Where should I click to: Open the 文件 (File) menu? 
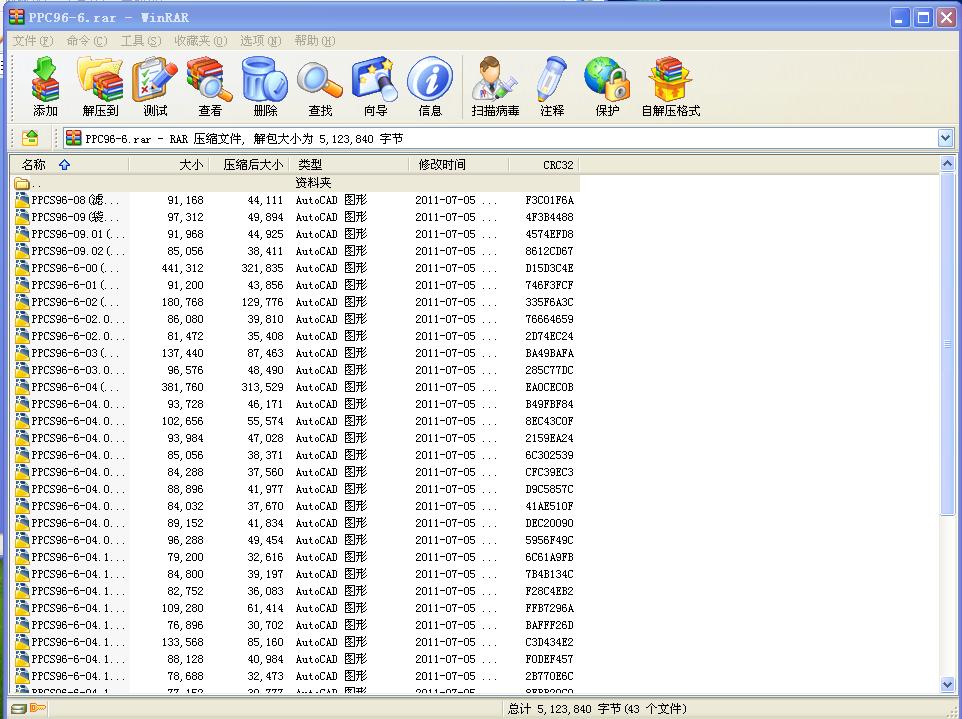26,40
